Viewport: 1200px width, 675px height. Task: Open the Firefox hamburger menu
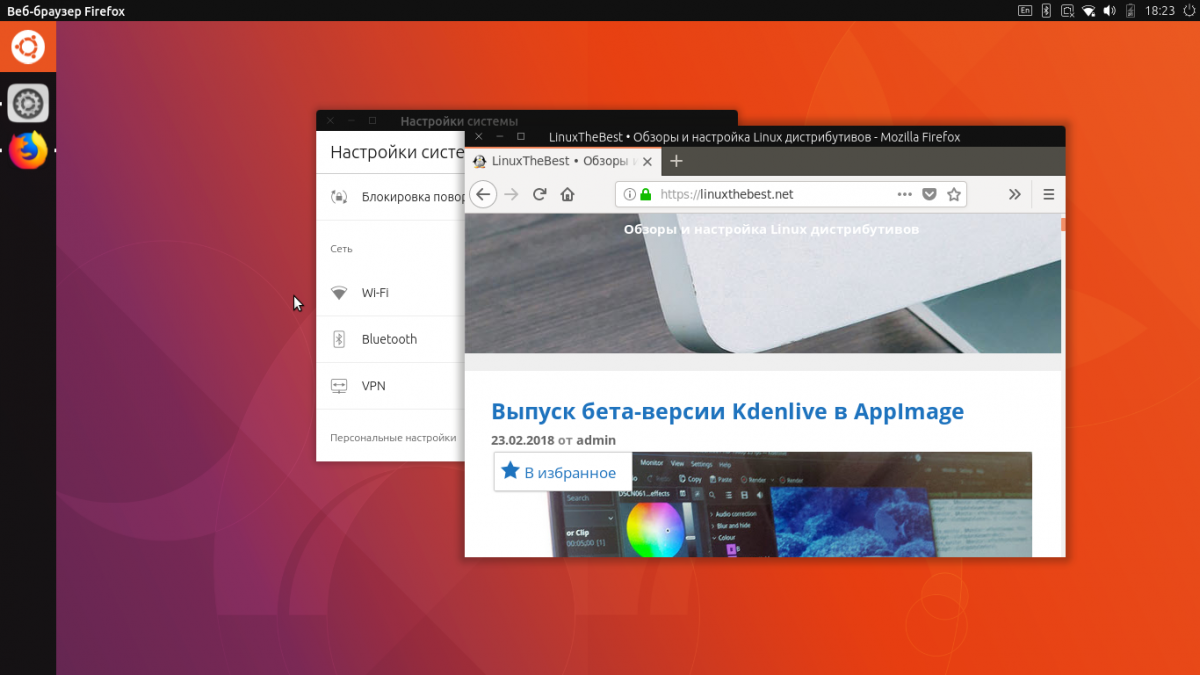(1049, 194)
